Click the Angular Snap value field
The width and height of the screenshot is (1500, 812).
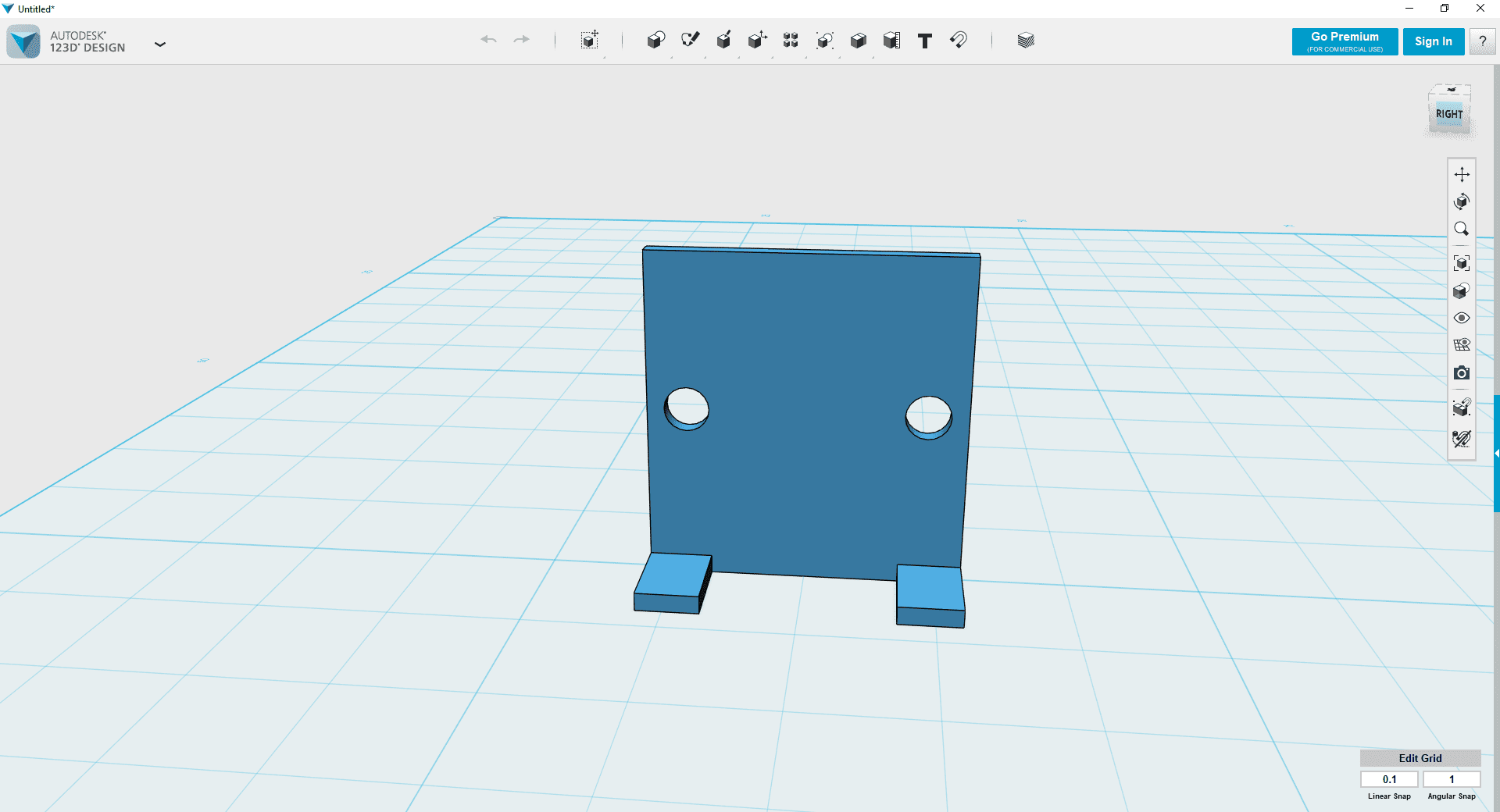[1452, 779]
